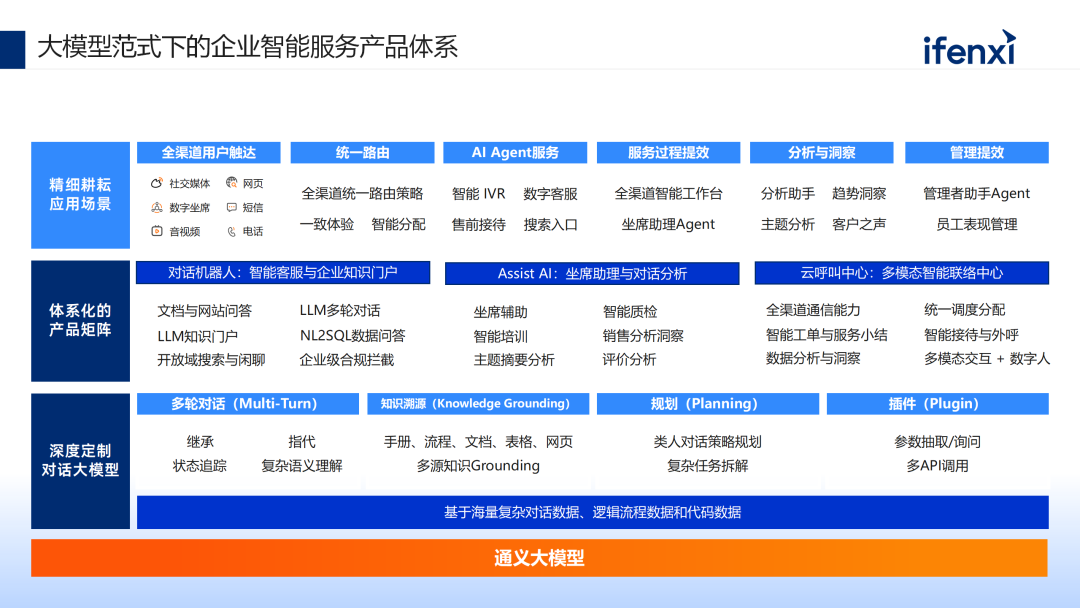Image resolution: width=1080 pixels, height=608 pixels.
Task: Click the text 智能分配
Action: tap(398, 224)
